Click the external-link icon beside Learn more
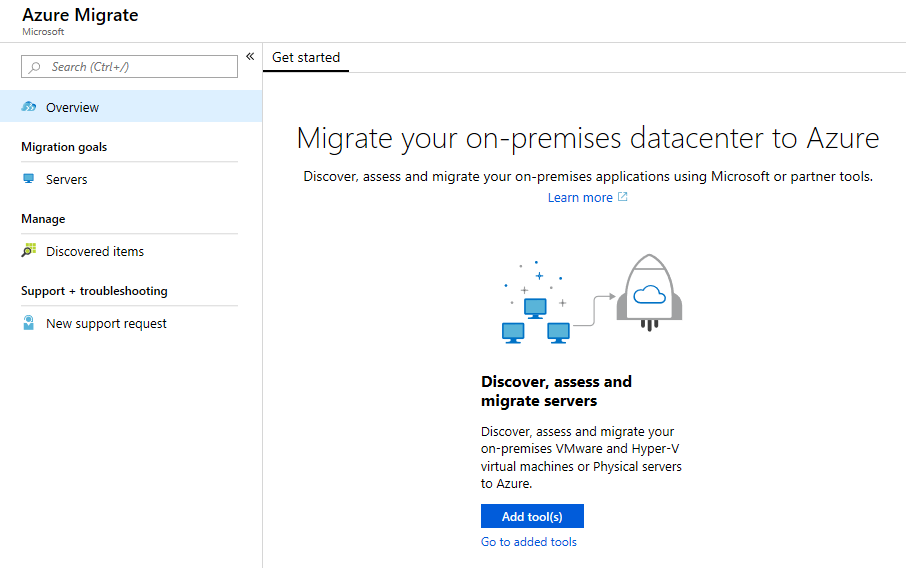 click(622, 196)
